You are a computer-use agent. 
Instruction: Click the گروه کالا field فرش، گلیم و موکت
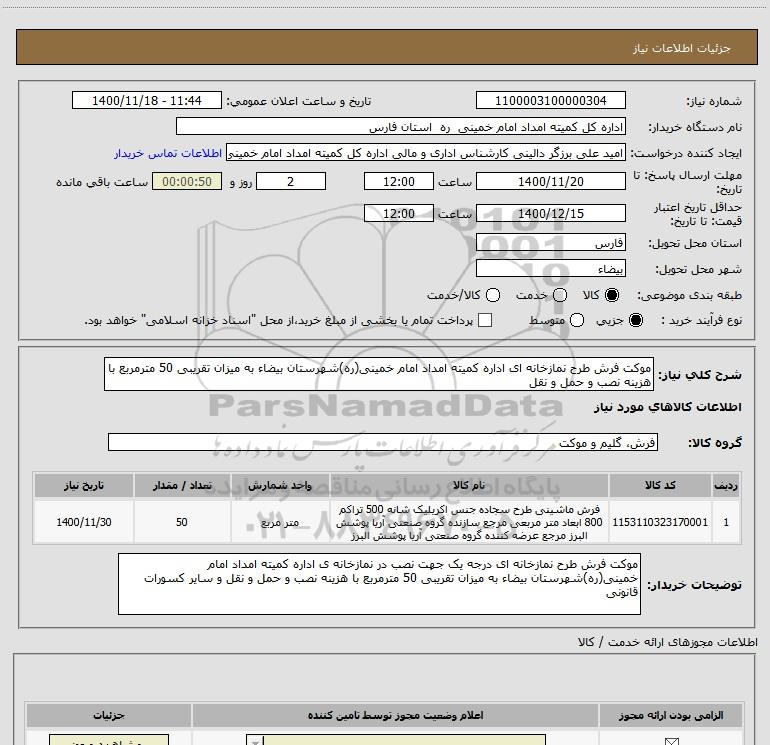click(383, 442)
